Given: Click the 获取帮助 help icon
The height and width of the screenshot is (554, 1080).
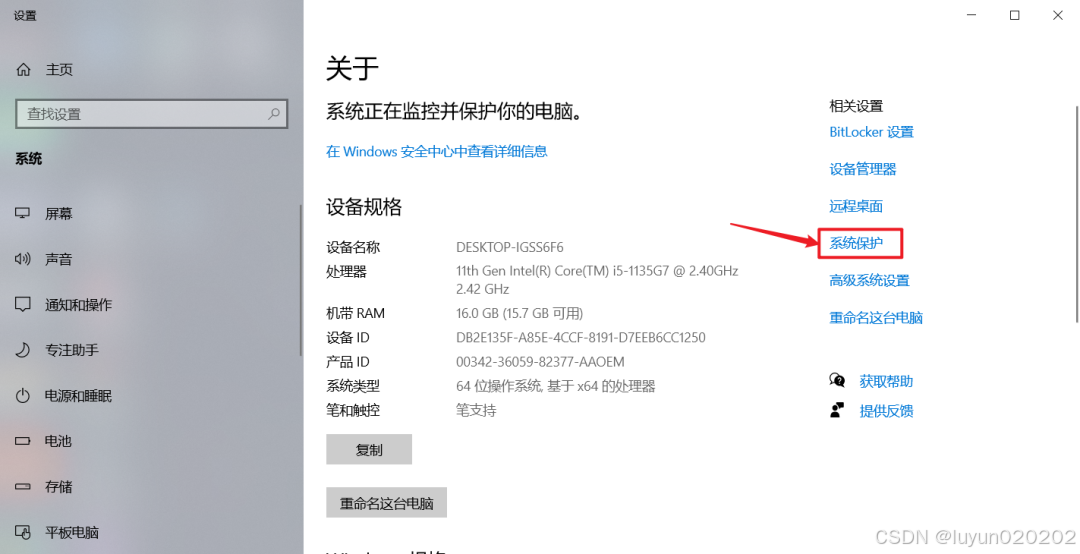Looking at the screenshot, I should point(837,380).
